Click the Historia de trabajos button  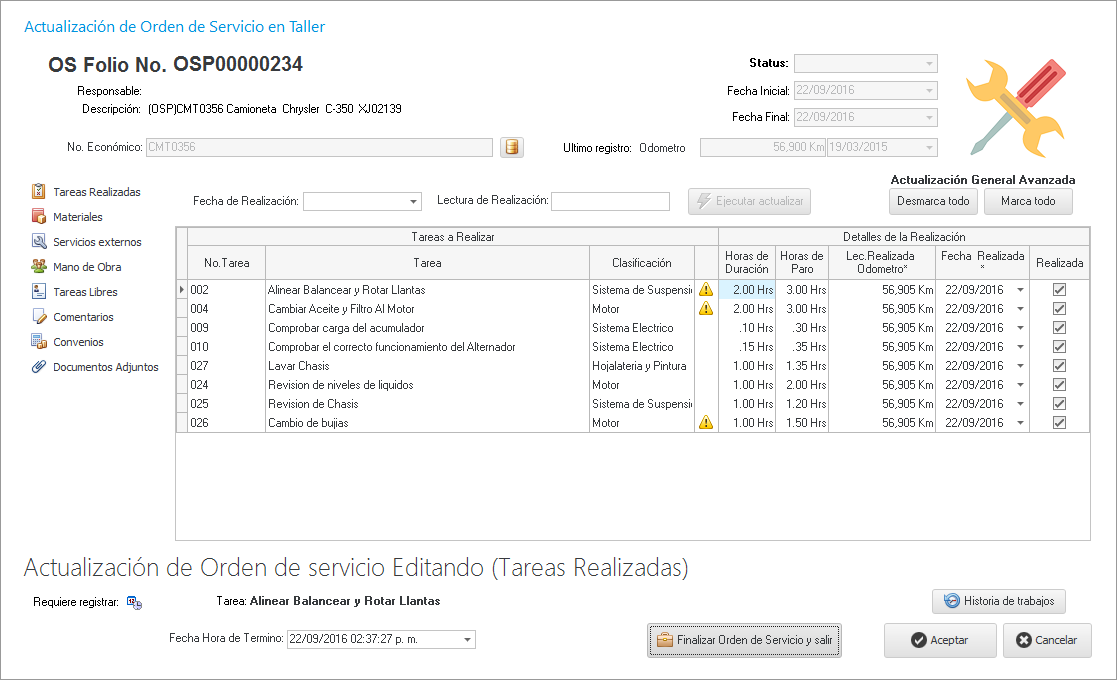(x=999, y=601)
